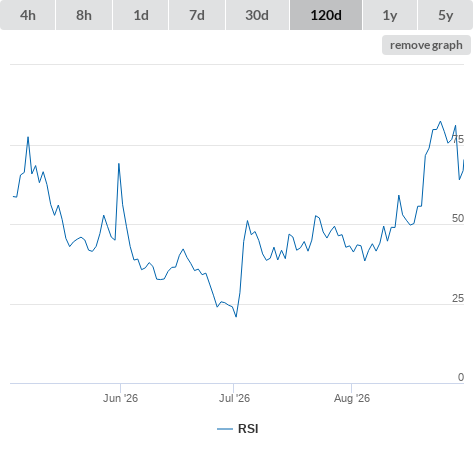Open the 1y time range
Image resolution: width=474 pixels, height=455 pixels.
coord(390,15)
